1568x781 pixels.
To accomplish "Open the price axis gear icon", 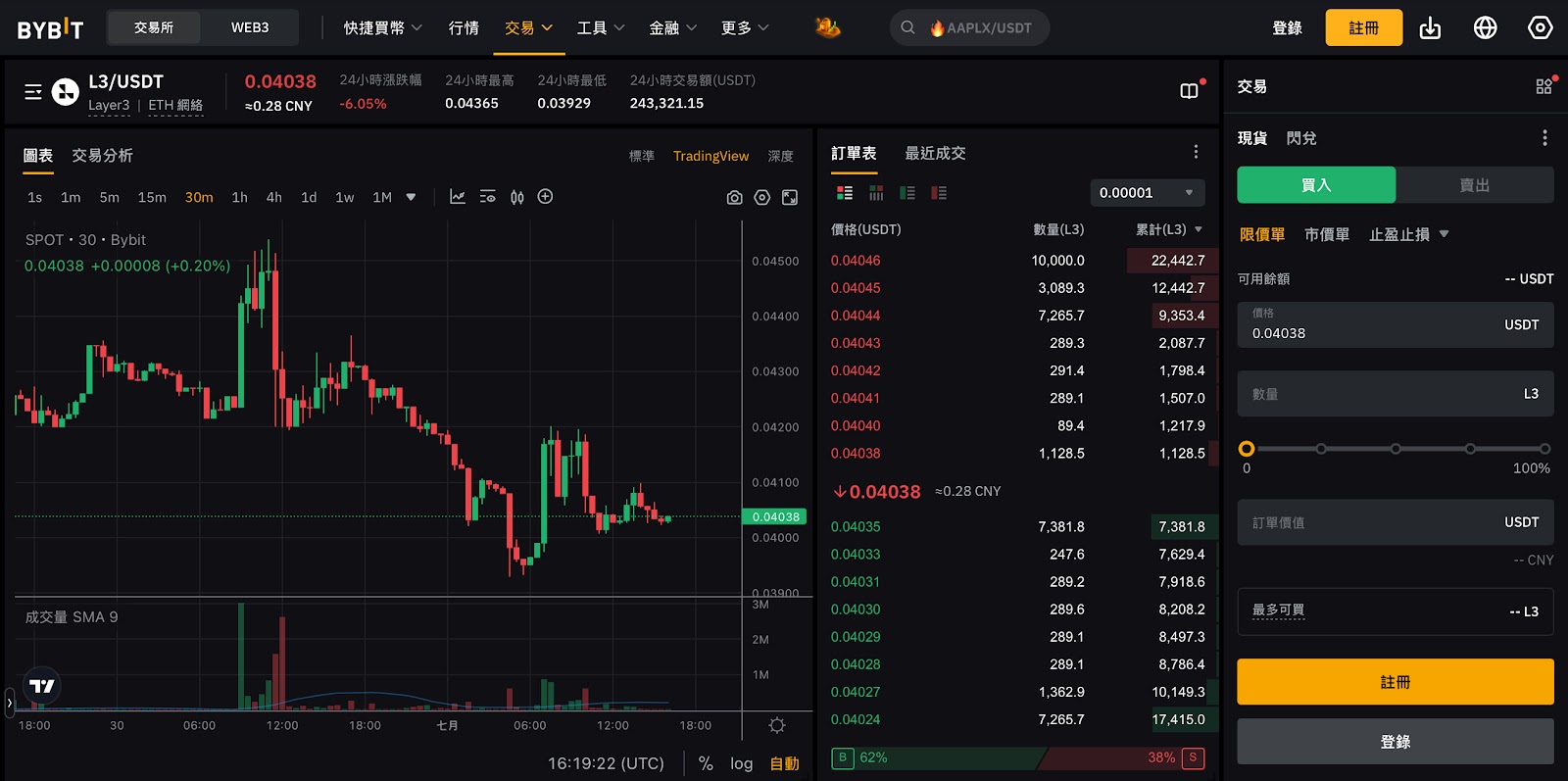I will click(777, 726).
